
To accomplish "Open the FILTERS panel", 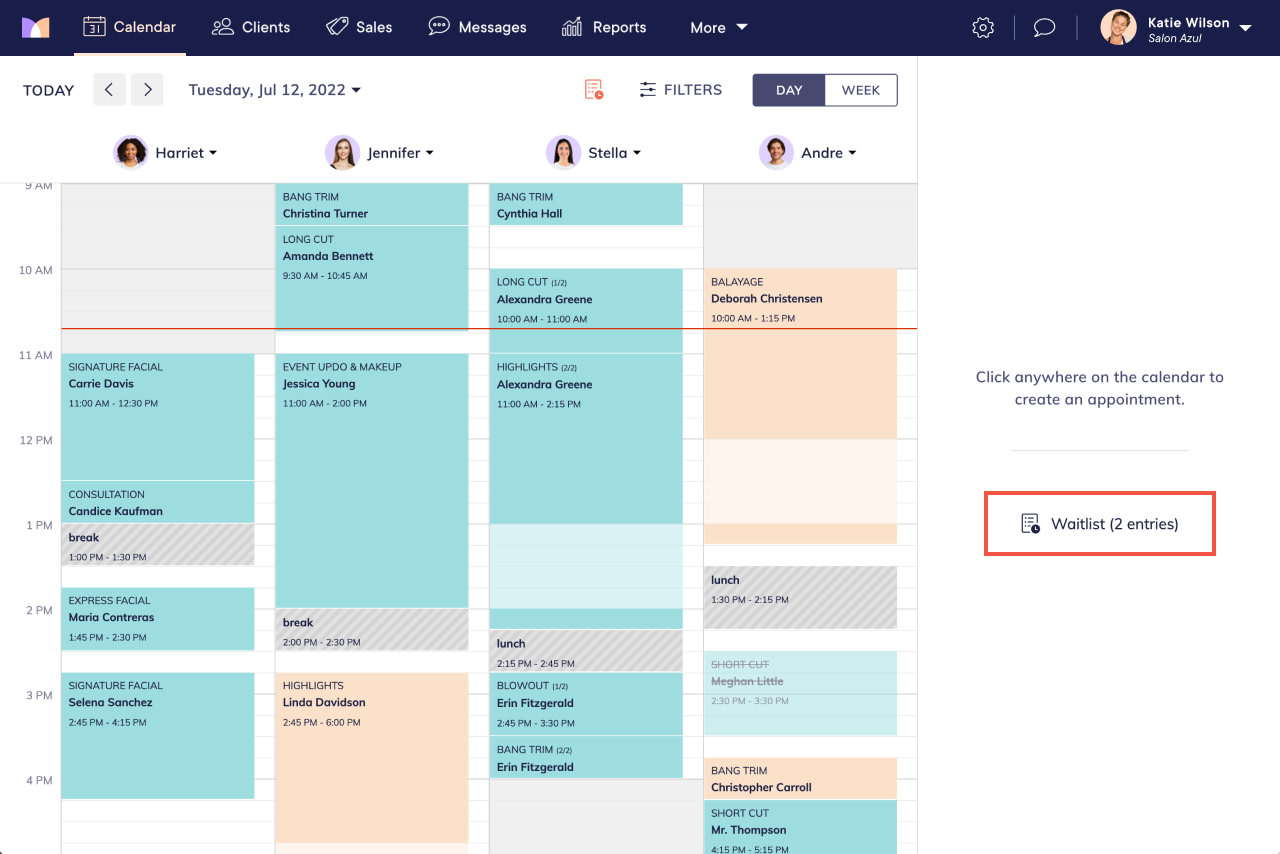I will tap(680, 89).
